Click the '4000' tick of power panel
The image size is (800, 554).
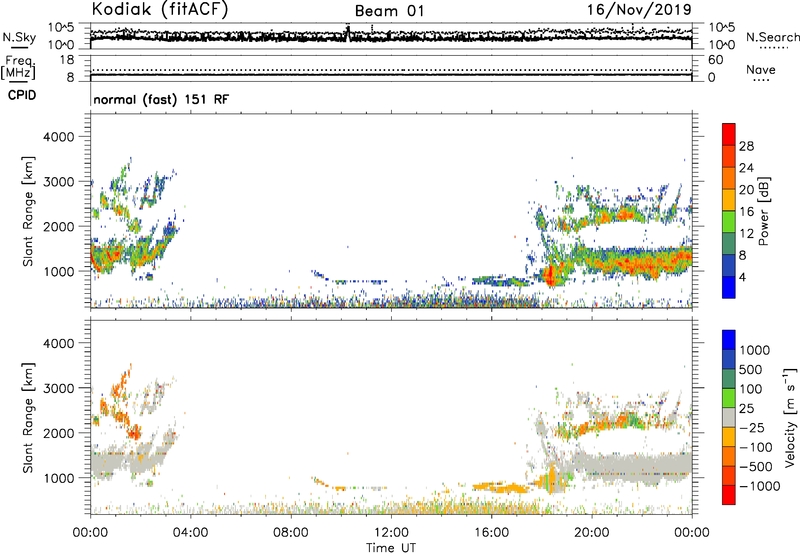[59, 137]
